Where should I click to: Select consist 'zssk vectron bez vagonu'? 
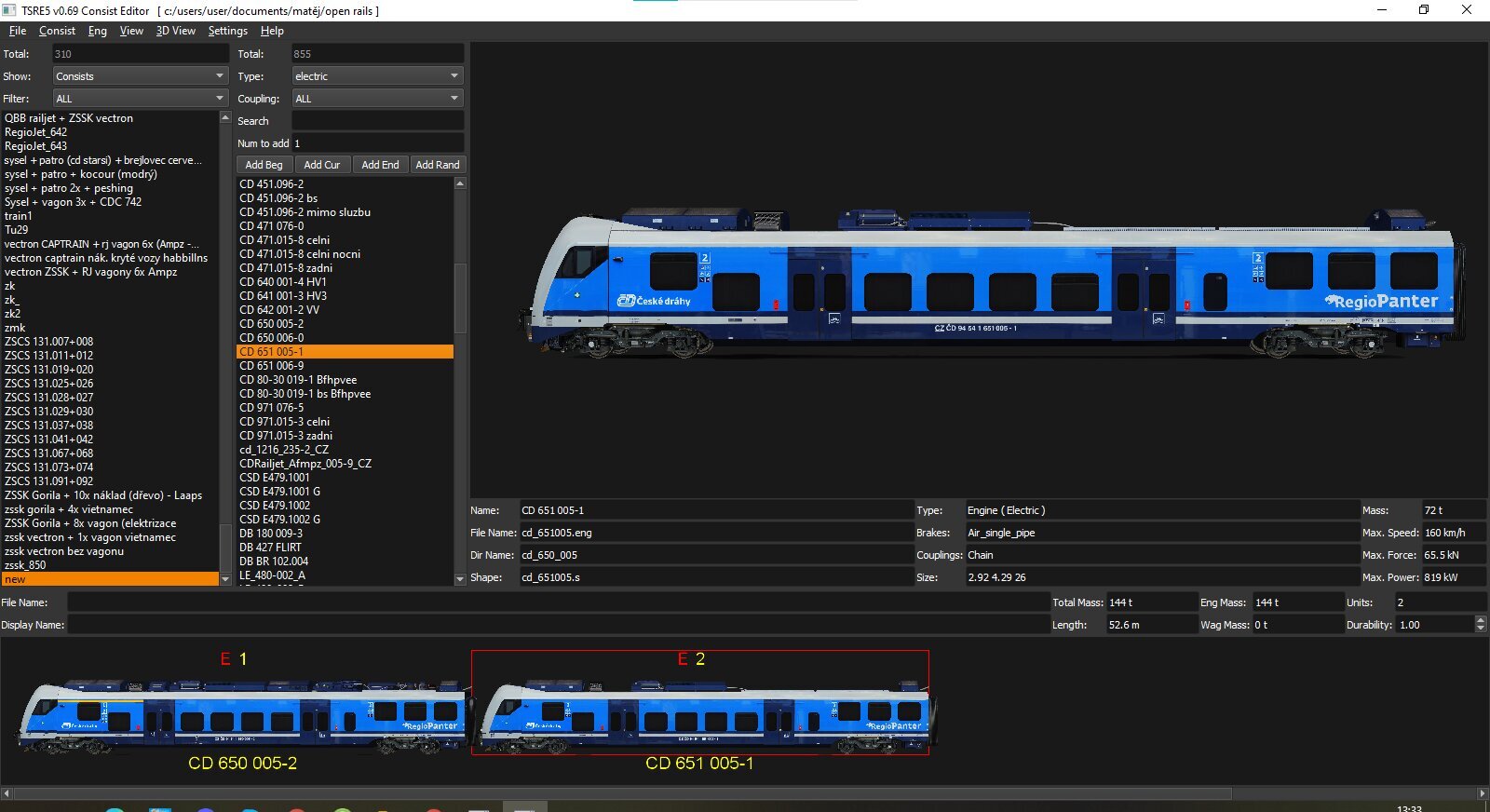point(111,551)
